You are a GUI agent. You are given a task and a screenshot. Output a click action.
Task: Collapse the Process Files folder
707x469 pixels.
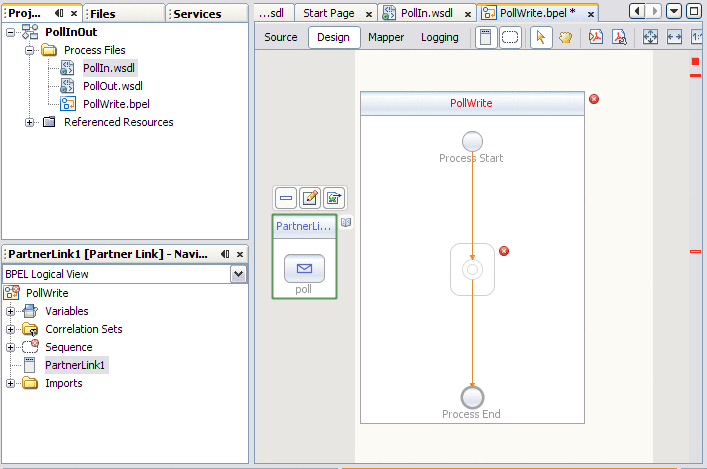click(x=29, y=50)
